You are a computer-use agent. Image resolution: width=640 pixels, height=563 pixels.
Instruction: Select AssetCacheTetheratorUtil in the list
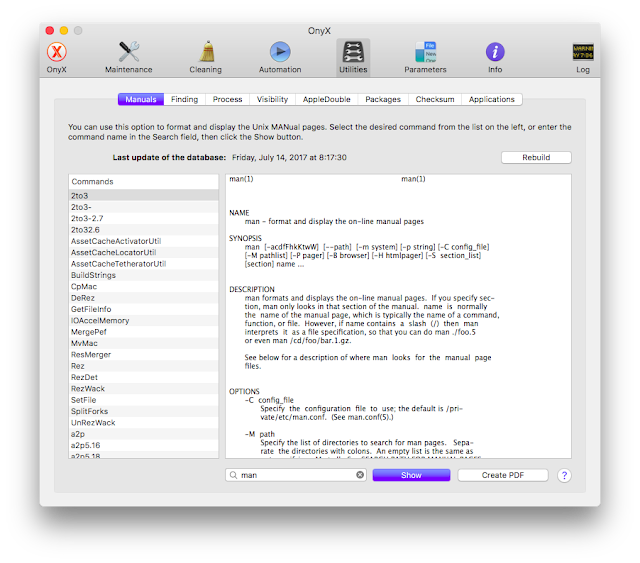(143, 264)
